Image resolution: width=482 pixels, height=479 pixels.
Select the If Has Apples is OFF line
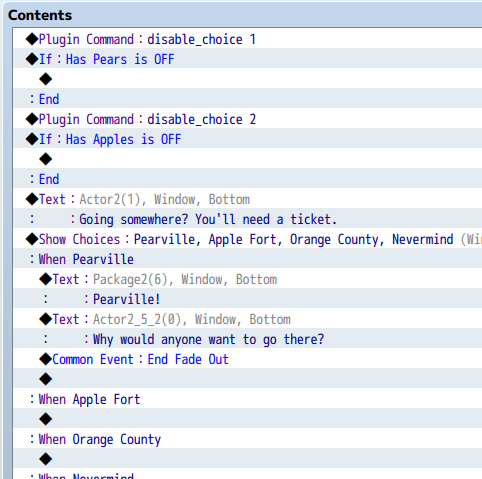coord(248,139)
